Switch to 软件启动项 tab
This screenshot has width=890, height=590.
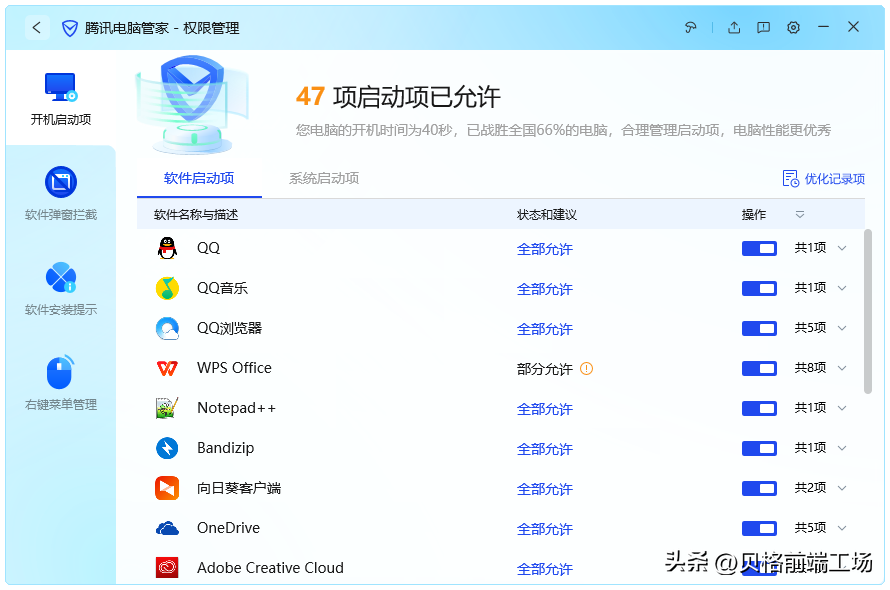click(x=199, y=178)
